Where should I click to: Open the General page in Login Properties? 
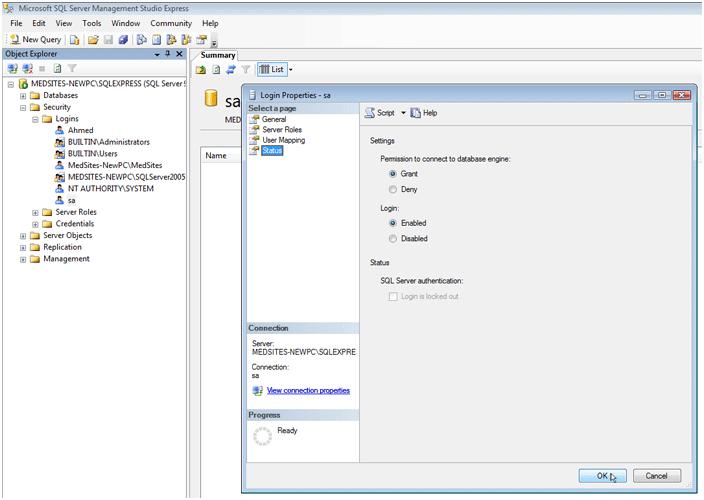click(274, 119)
